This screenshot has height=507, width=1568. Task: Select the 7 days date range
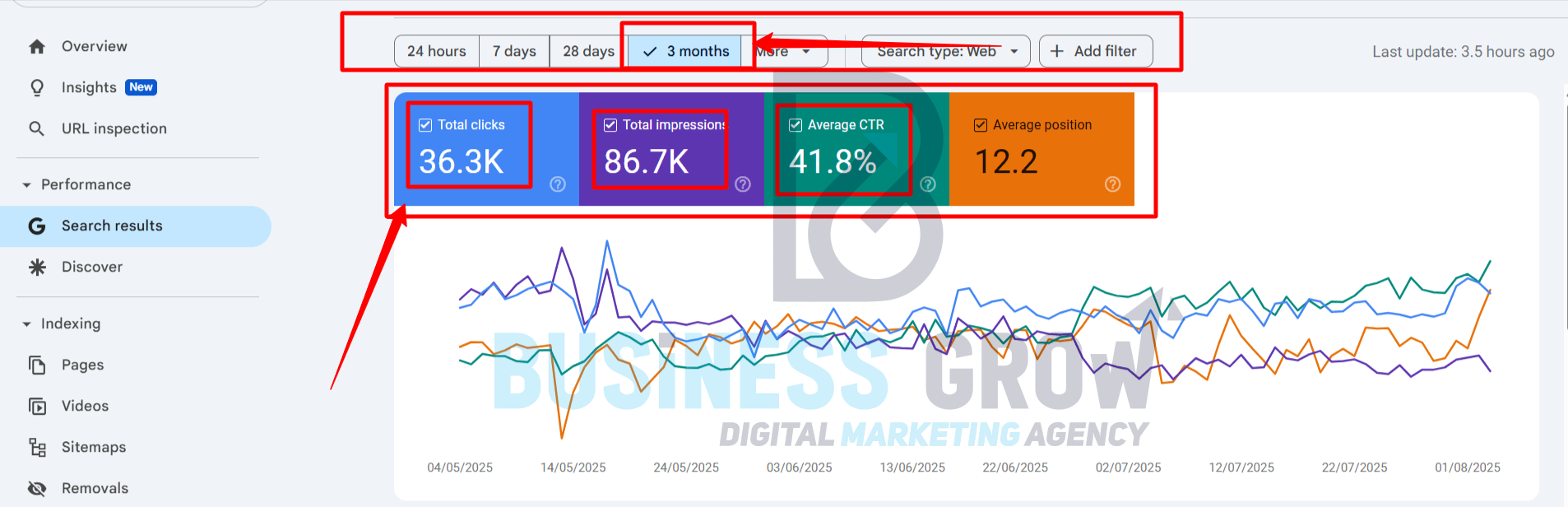coord(514,51)
